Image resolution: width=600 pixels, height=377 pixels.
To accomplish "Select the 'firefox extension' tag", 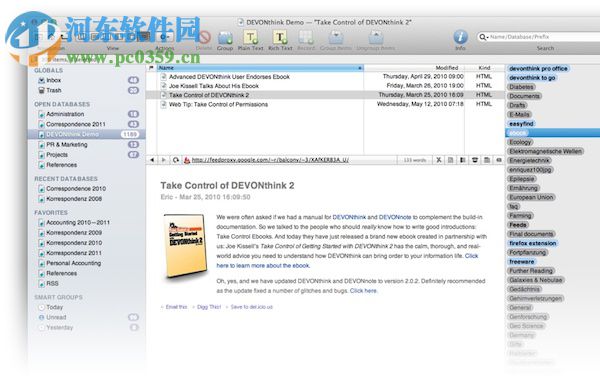I will [x=532, y=243].
